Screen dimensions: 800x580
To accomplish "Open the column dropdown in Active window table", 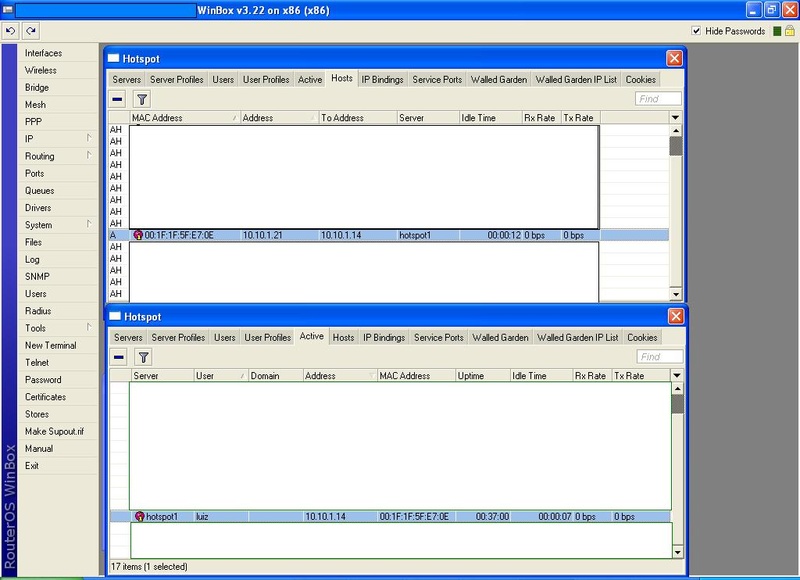I will click(x=677, y=375).
